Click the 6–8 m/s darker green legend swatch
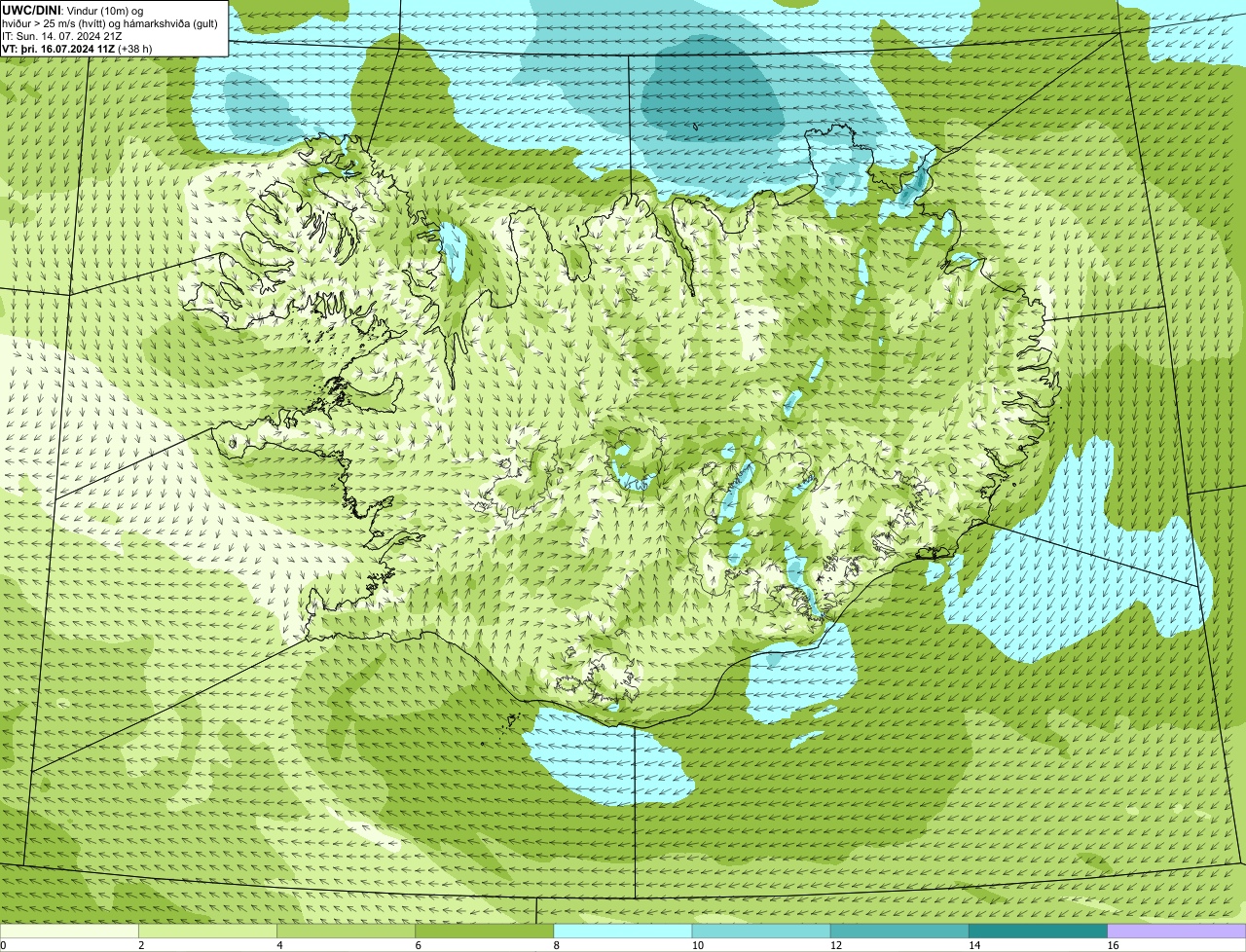 [x=485, y=932]
